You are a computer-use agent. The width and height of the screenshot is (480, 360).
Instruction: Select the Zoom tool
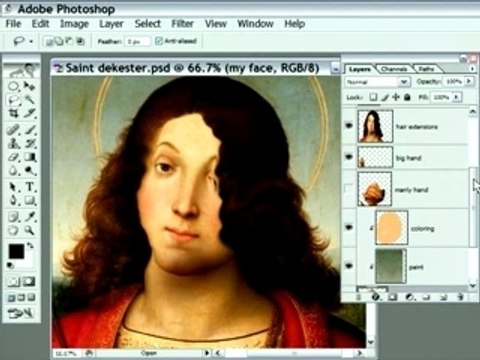tap(30, 230)
